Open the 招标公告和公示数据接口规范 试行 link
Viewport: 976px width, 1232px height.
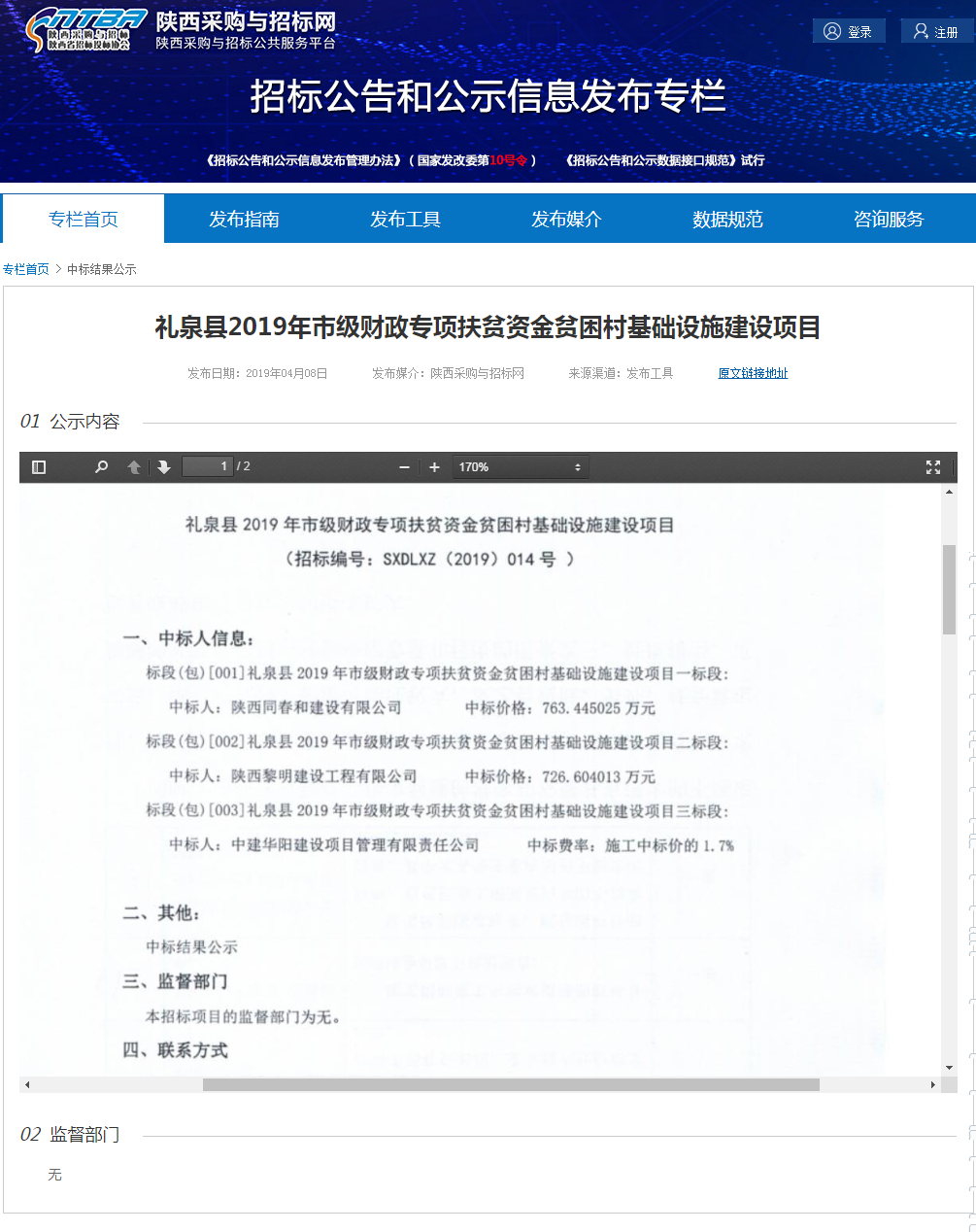(x=665, y=160)
